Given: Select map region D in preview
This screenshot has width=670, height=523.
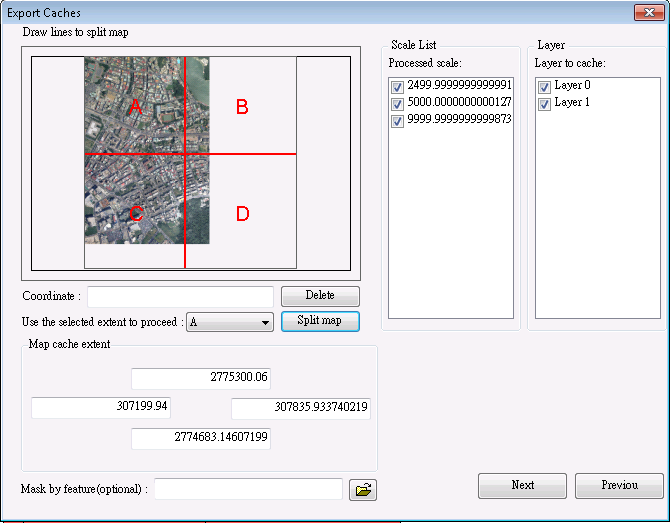Looking at the screenshot, I should click(241, 212).
